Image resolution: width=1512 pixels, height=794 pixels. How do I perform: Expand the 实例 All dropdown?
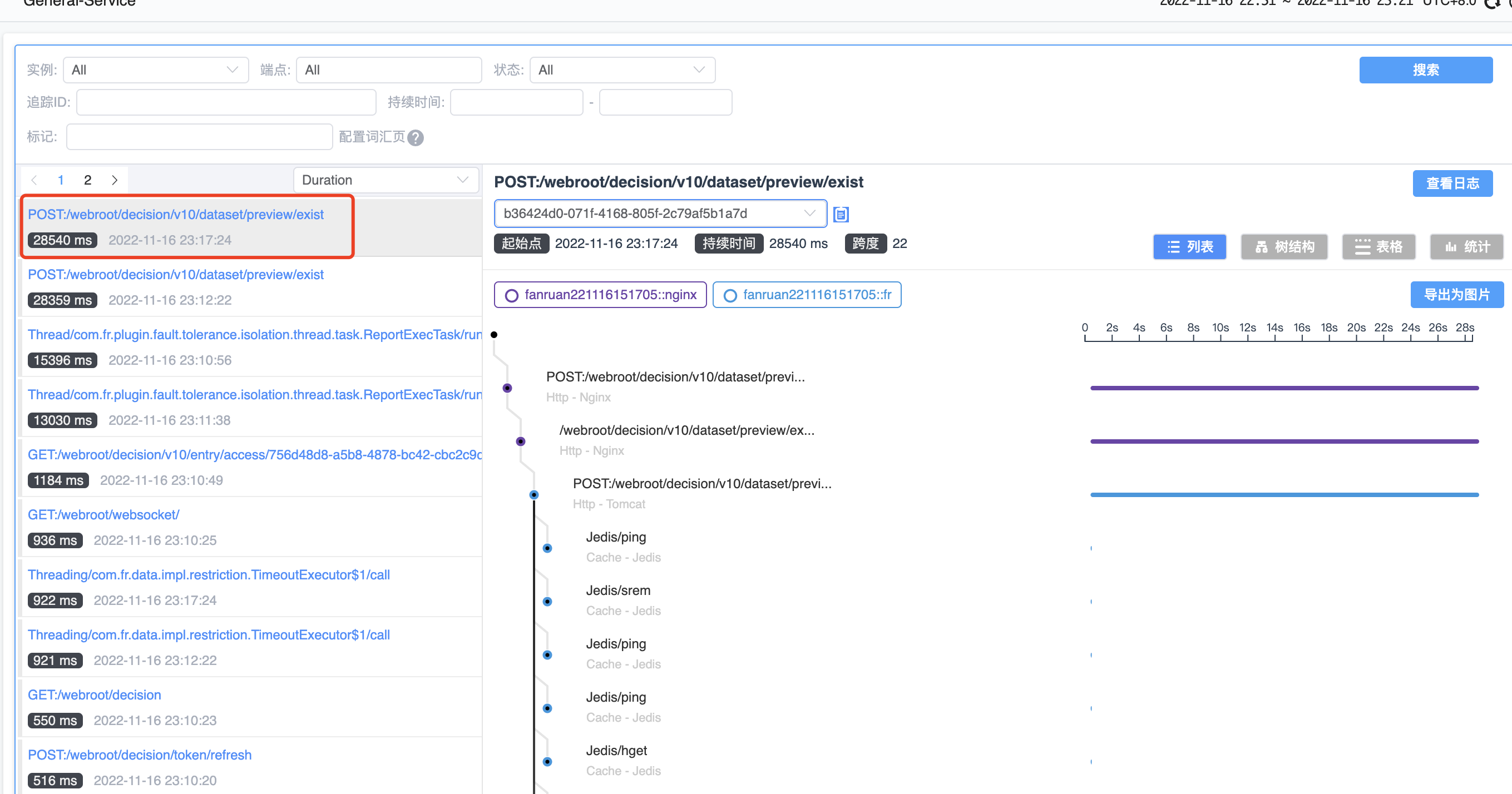[156, 70]
